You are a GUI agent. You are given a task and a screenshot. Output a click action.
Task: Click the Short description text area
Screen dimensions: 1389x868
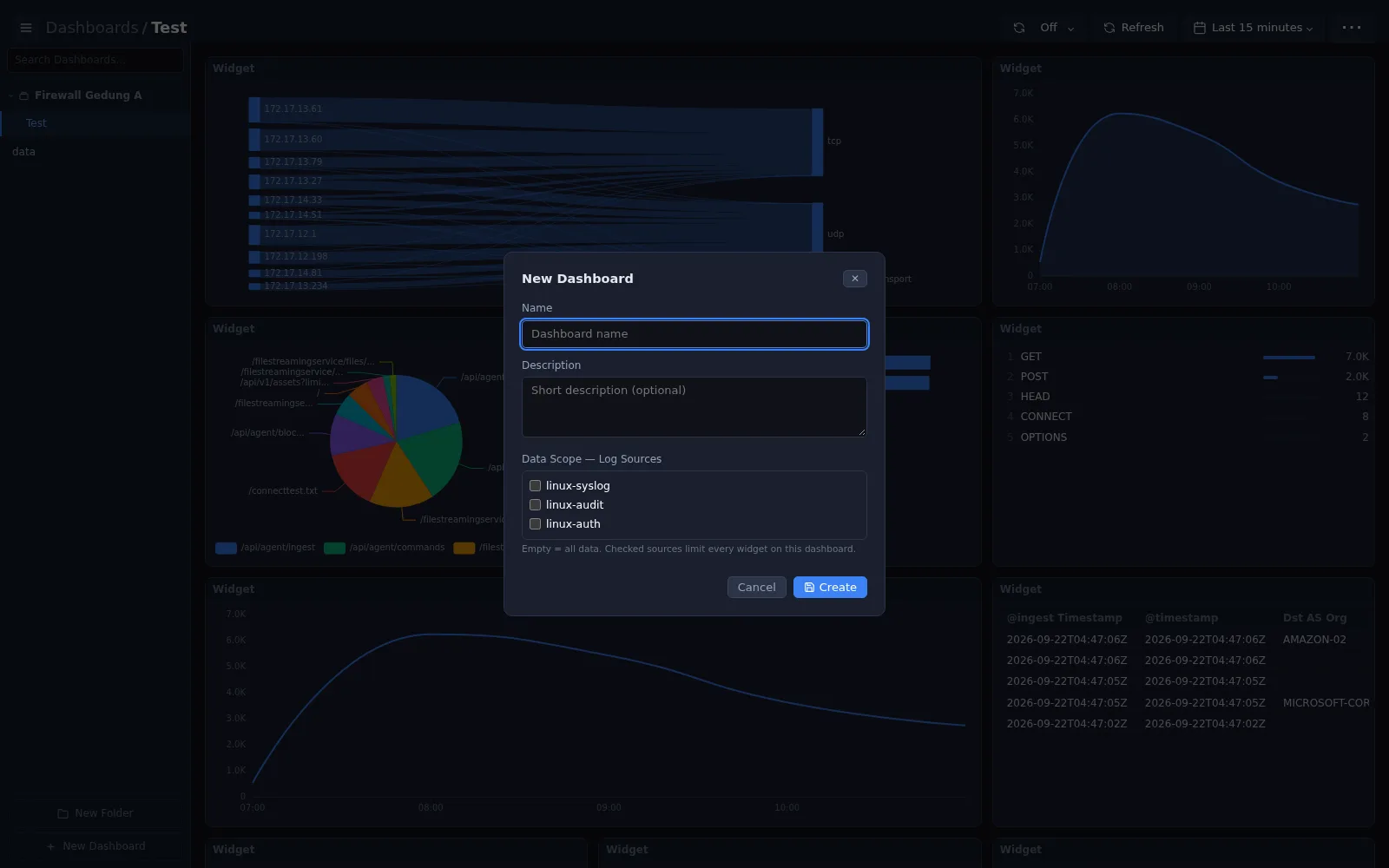coord(694,407)
